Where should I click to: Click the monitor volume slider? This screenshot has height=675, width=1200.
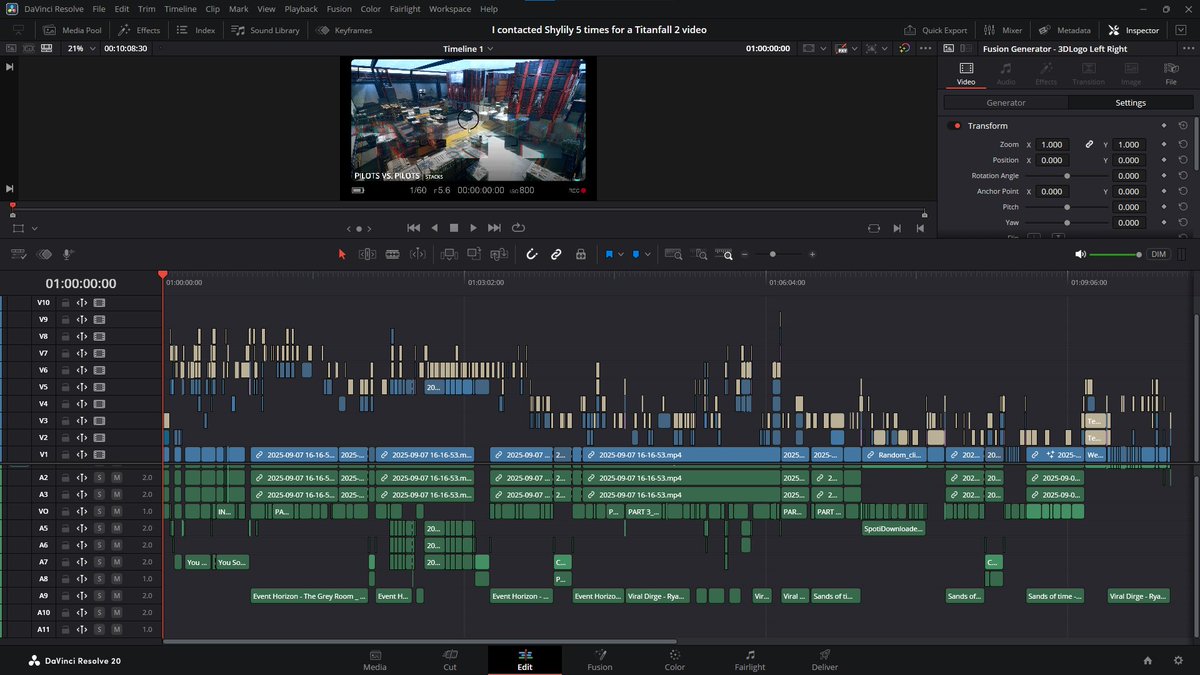(x=1115, y=254)
